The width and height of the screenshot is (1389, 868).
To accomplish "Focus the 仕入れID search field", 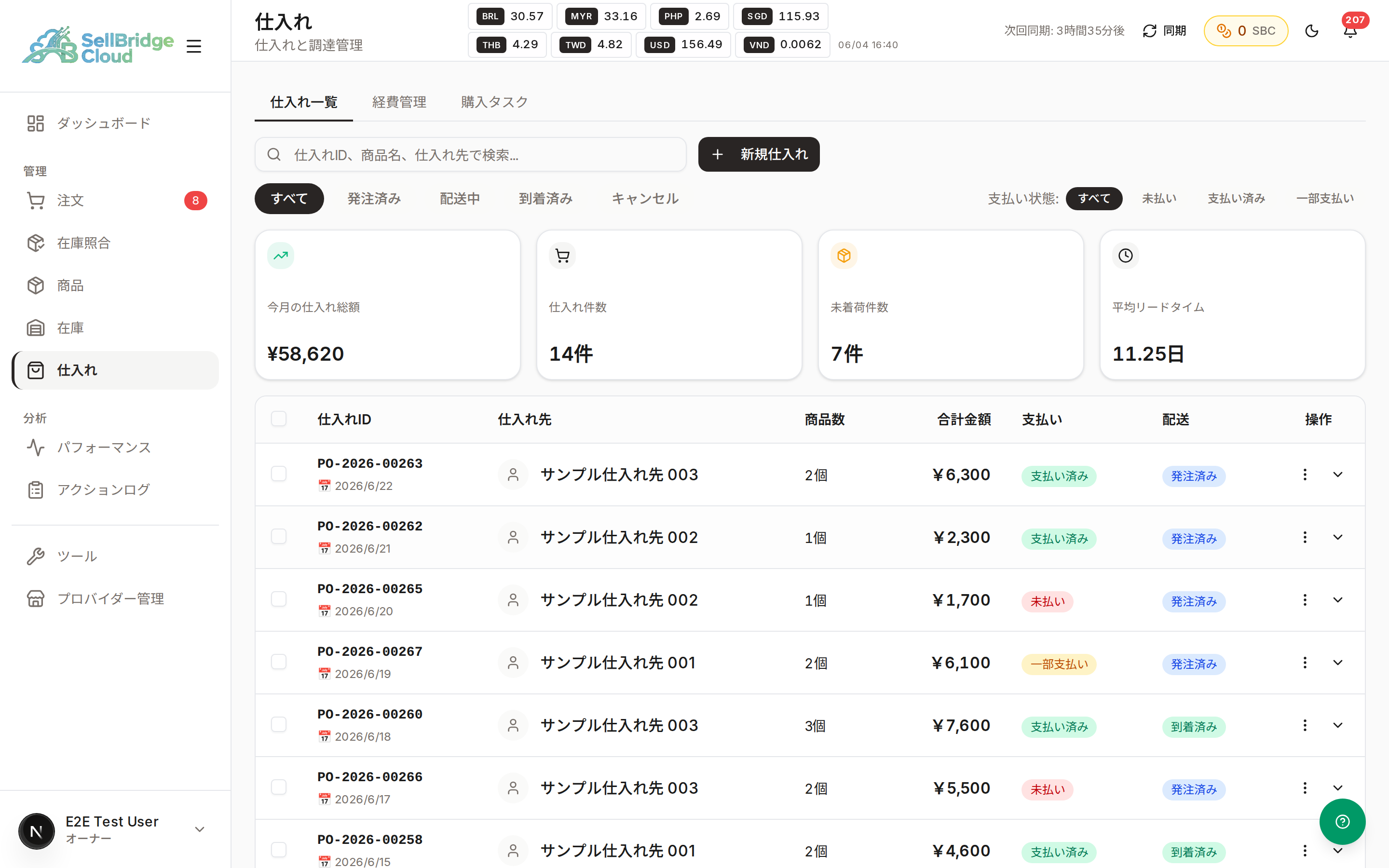I will pos(471,154).
